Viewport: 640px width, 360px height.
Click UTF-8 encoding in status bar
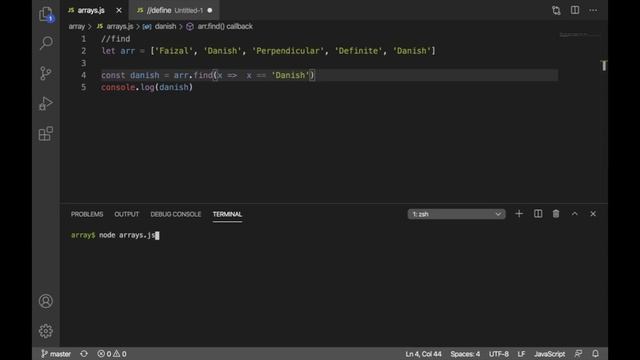[499, 354]
